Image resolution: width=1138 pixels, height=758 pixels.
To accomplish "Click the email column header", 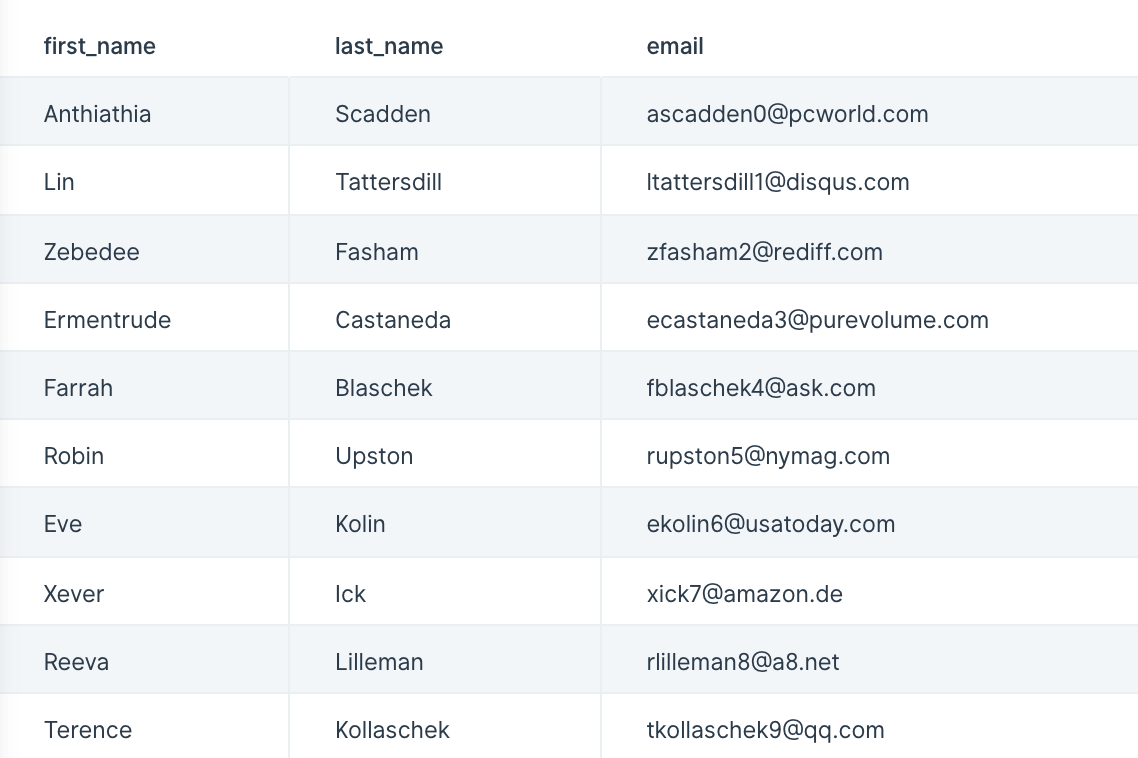I will 675,46.
